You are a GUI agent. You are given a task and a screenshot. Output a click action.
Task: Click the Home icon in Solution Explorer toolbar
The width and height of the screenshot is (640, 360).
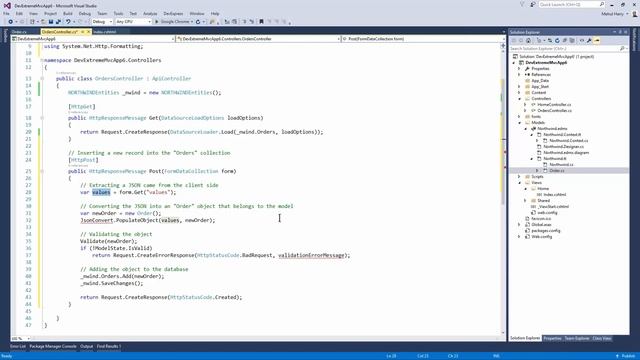[528, 40]
